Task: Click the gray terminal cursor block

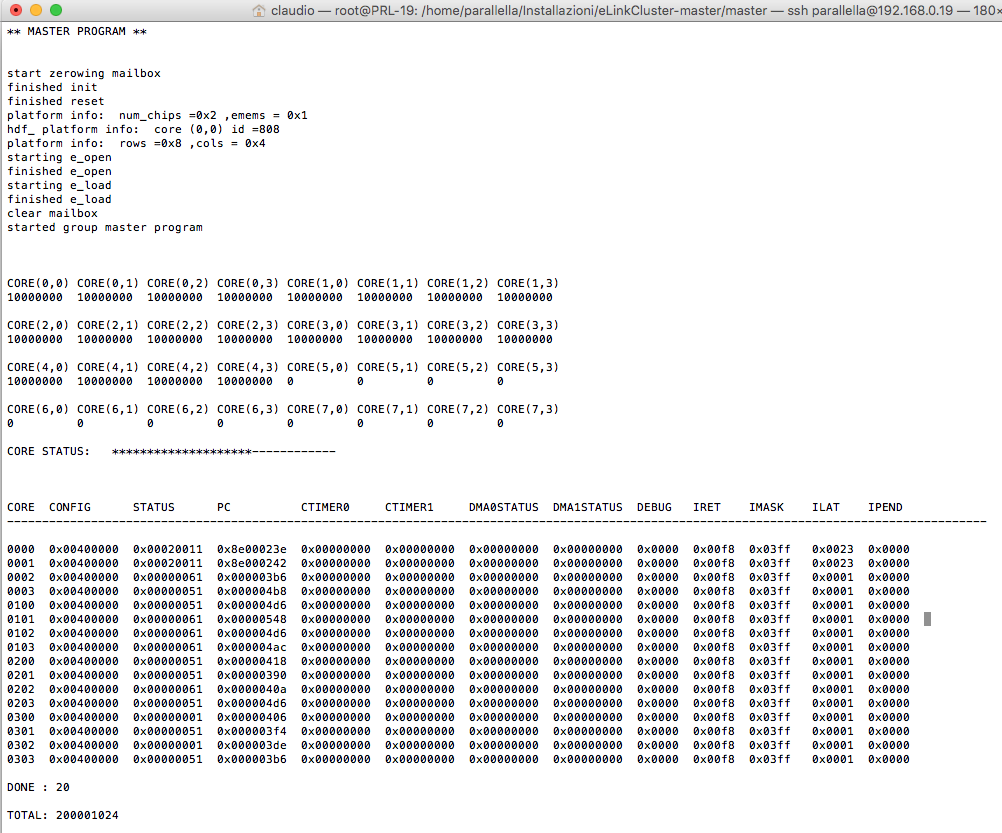Action: pos(927,619)
